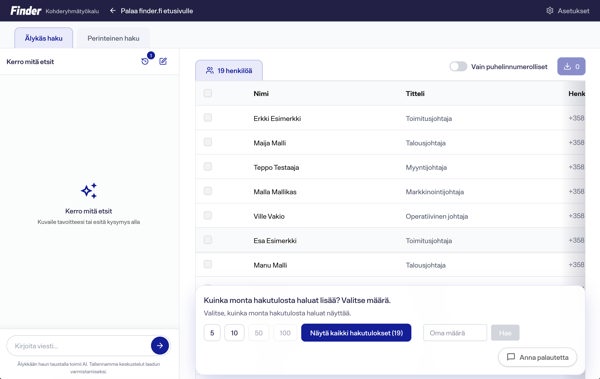Click the name Esa Esimerkki
This screenshot has width=600, height=379.
pyautogui.click(x=275, y=240)
